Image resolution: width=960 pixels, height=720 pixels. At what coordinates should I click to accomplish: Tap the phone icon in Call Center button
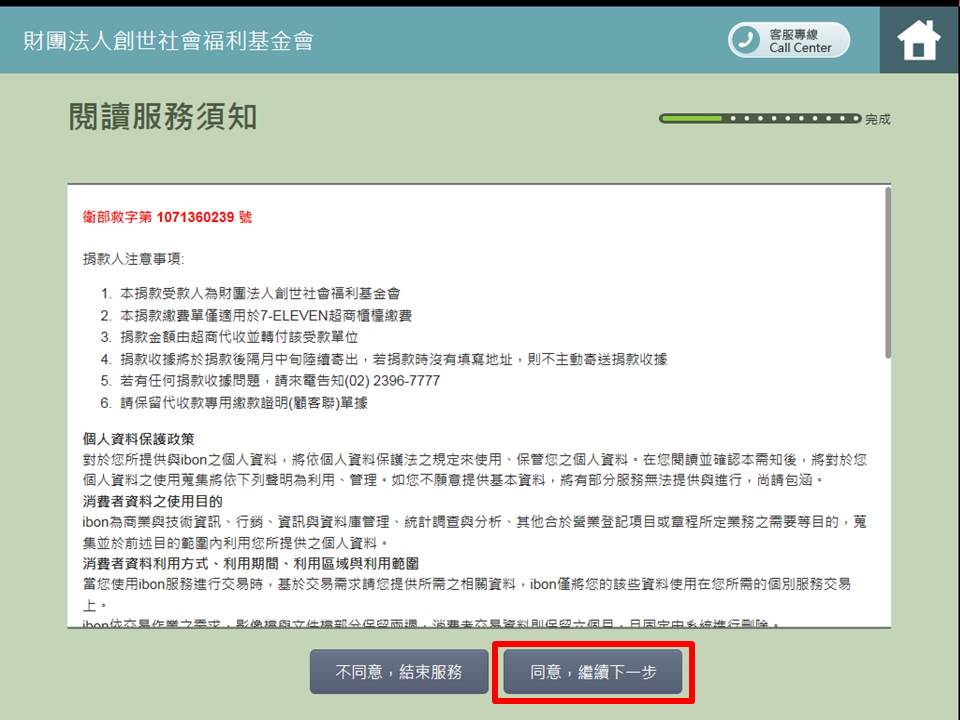click(746, 40)
